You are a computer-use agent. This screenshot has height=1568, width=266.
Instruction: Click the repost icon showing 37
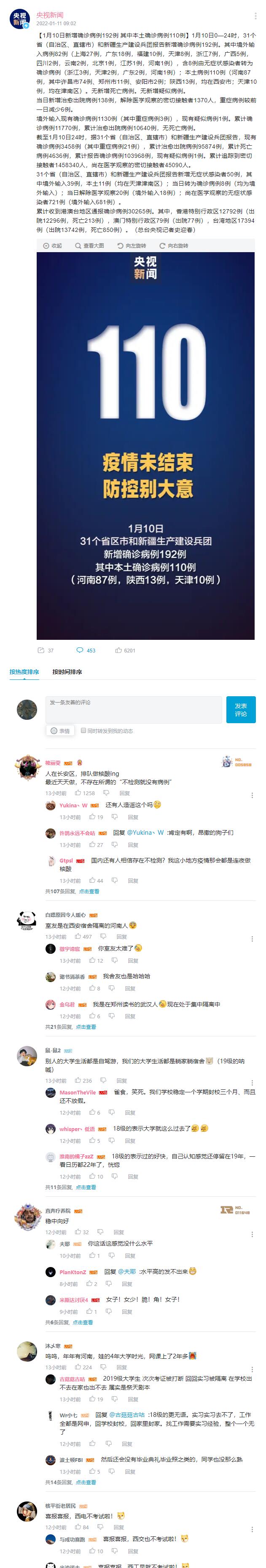click(x=46, y=650)
